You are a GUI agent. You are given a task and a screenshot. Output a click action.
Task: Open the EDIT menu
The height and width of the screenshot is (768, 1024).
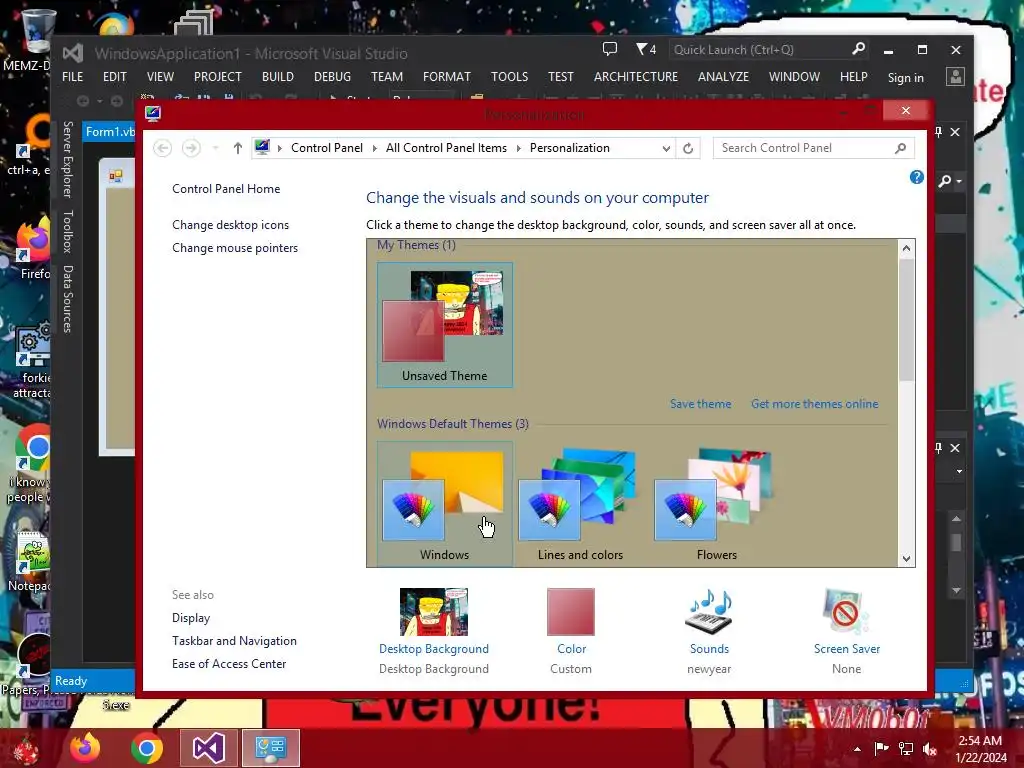114,76
